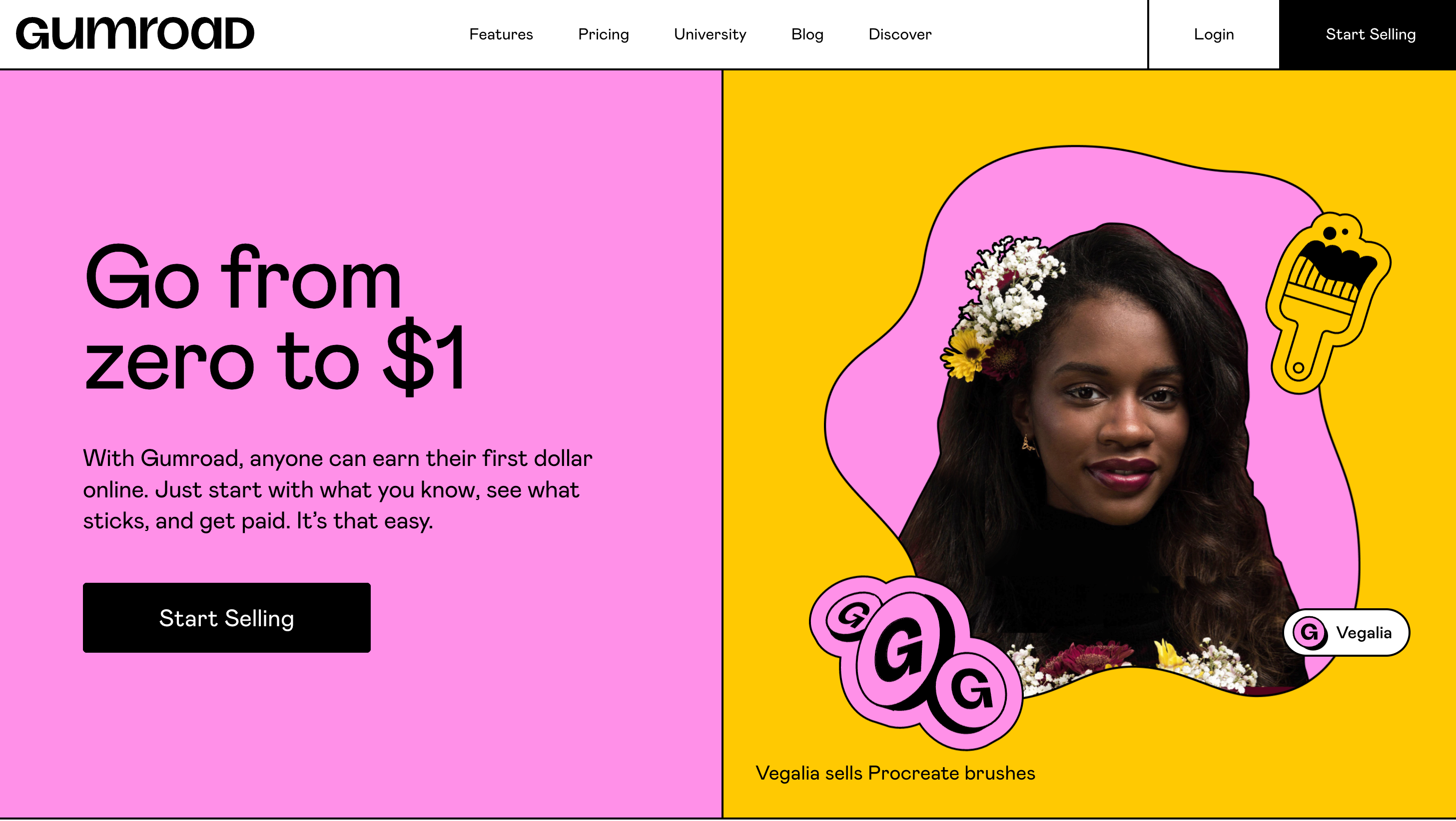
Task: Go to University in navigation
Action: point(710,34)
